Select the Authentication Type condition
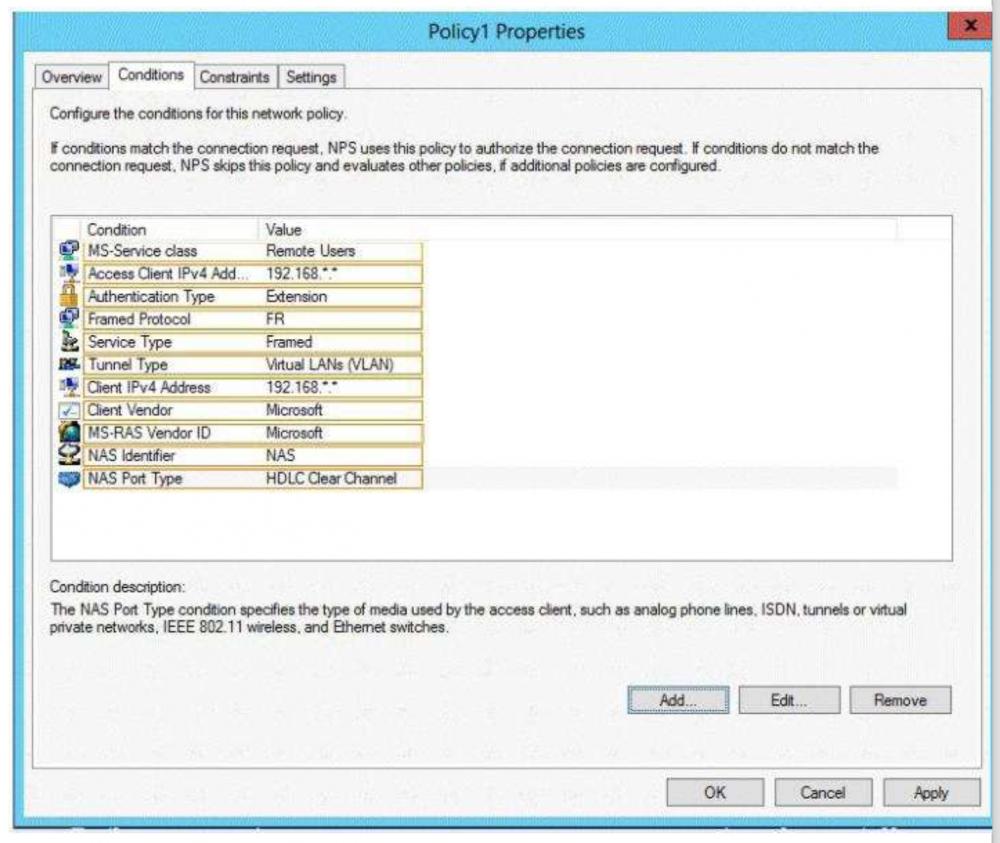Image resolution: width=1000 pixels, height=843 pixels. point(253,297)
